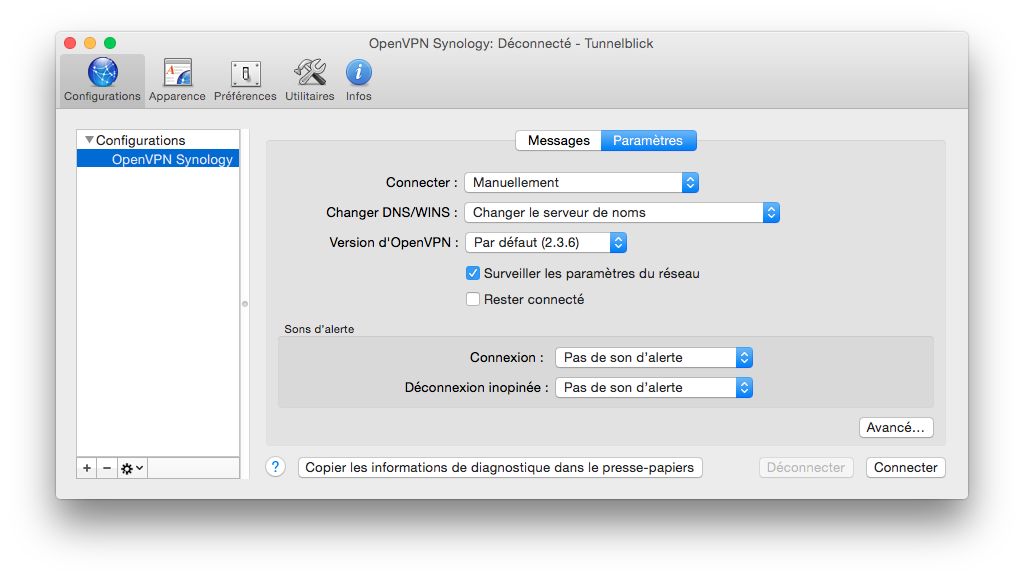Zoom the window with the green button
The width and height of the screenshot is (1024, 579).
tap(110, 43)
